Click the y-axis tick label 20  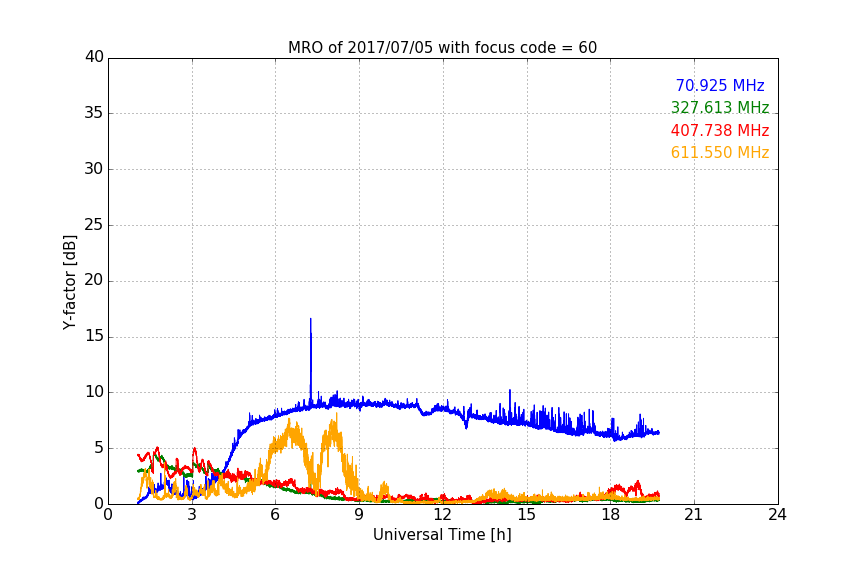point(94,281)
